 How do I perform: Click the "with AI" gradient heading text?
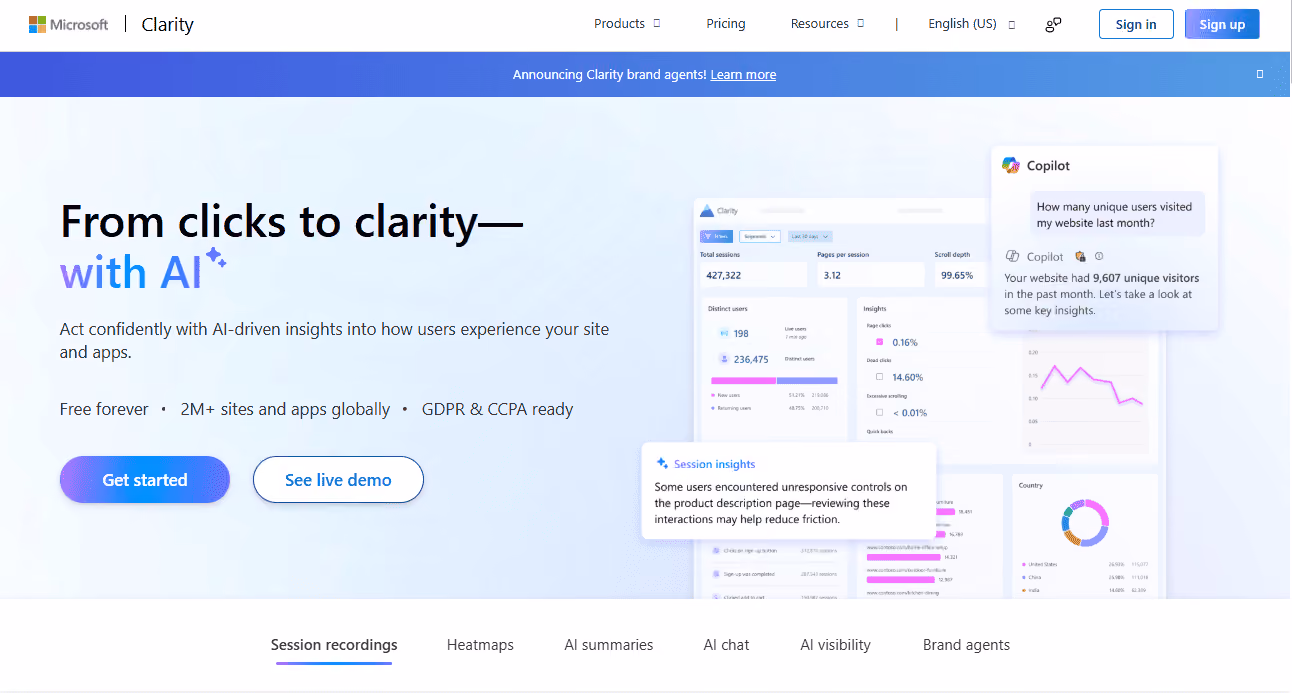pyautogui.click(x=131, y=273)
